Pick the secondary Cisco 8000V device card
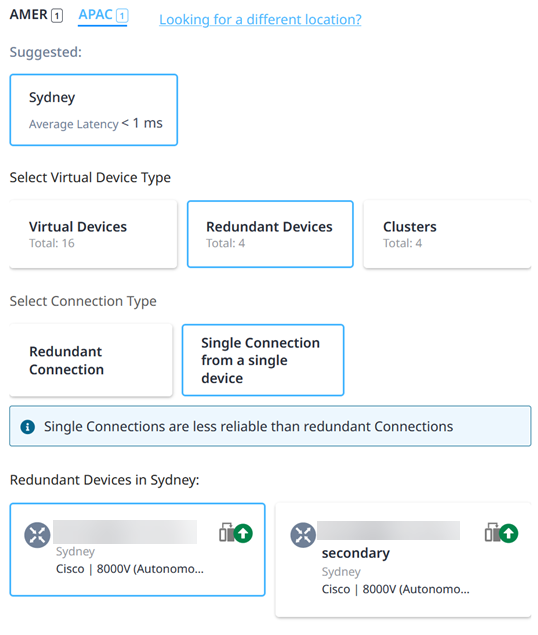The height and width of the screenshot is (635, 538). (403, 560)
